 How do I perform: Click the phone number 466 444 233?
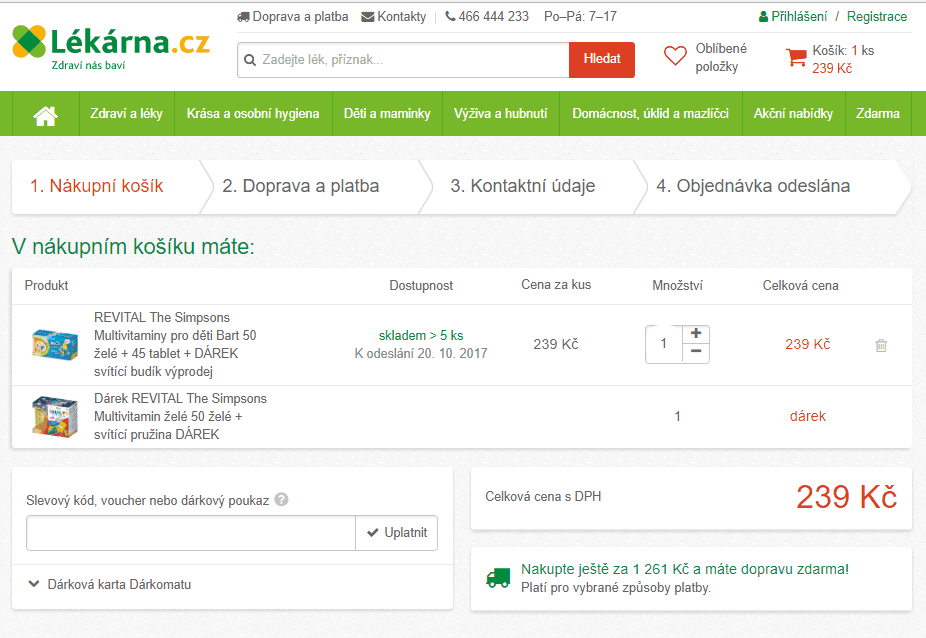coord(494,17)
